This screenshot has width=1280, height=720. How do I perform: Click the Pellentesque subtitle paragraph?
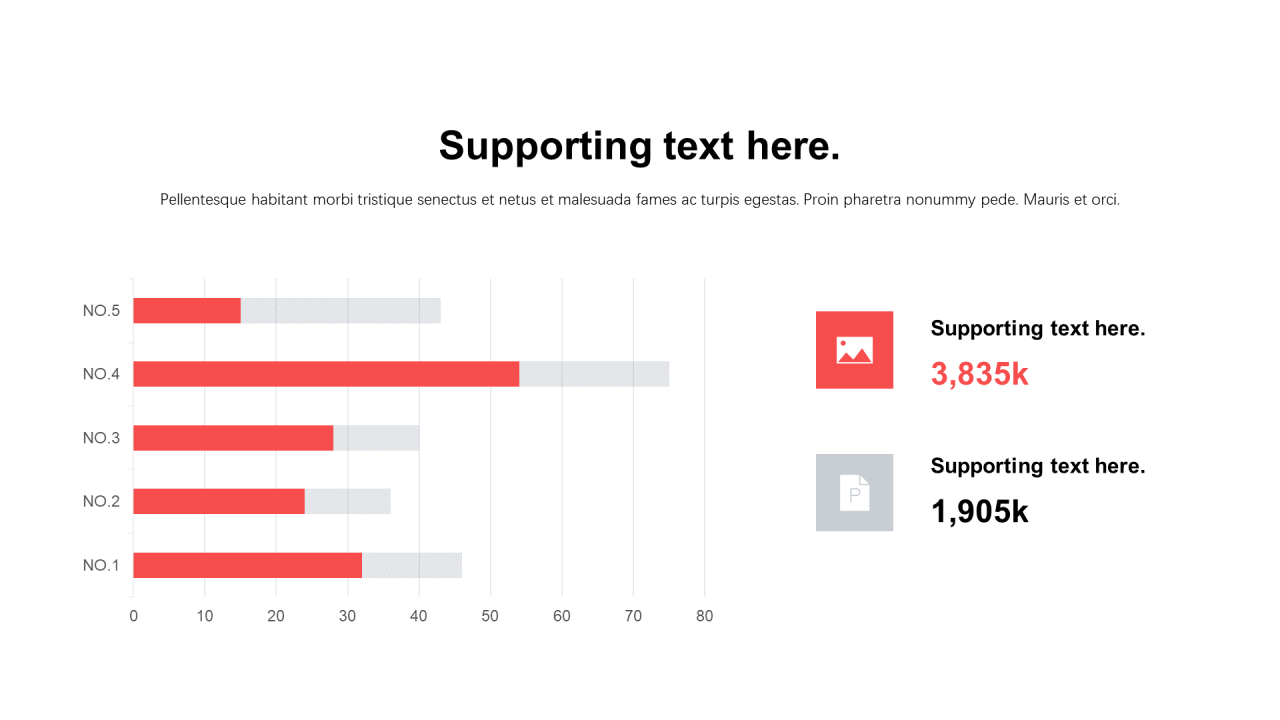tap(640, 200)
